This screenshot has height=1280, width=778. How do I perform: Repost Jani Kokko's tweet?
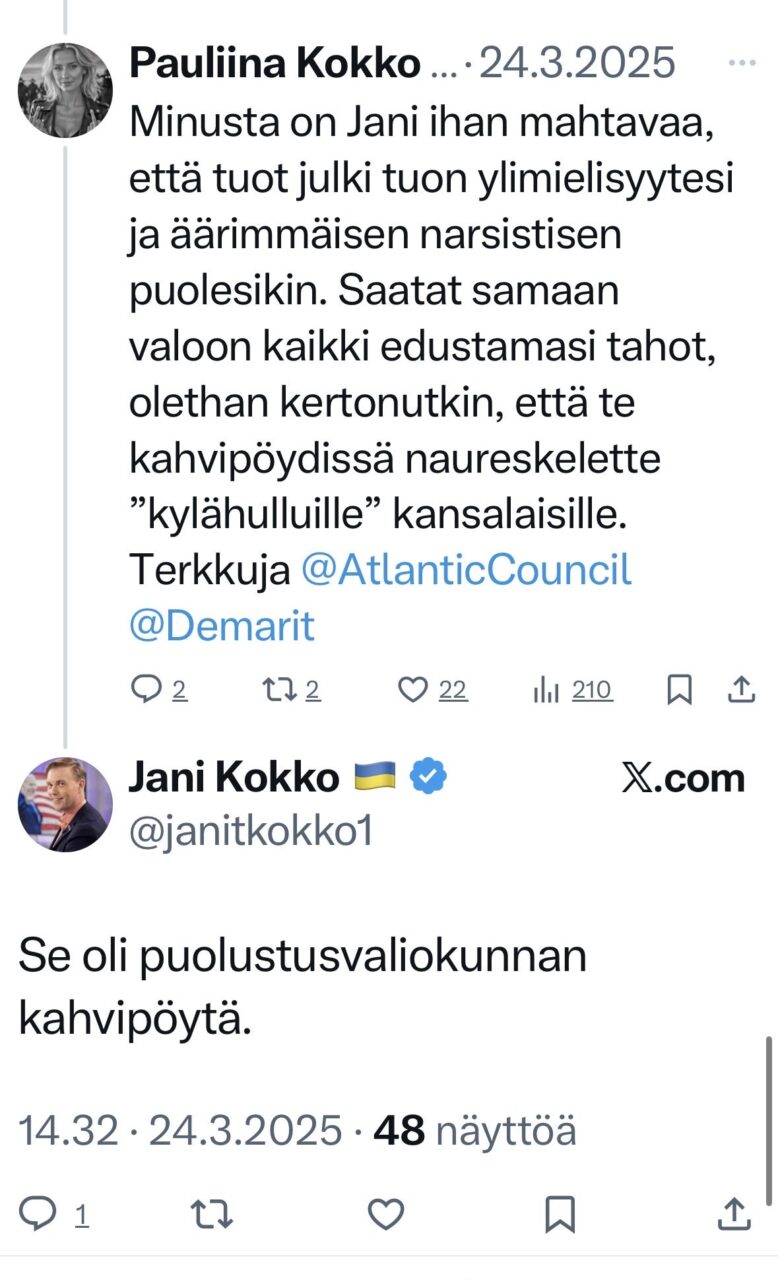pos(212,1214)
